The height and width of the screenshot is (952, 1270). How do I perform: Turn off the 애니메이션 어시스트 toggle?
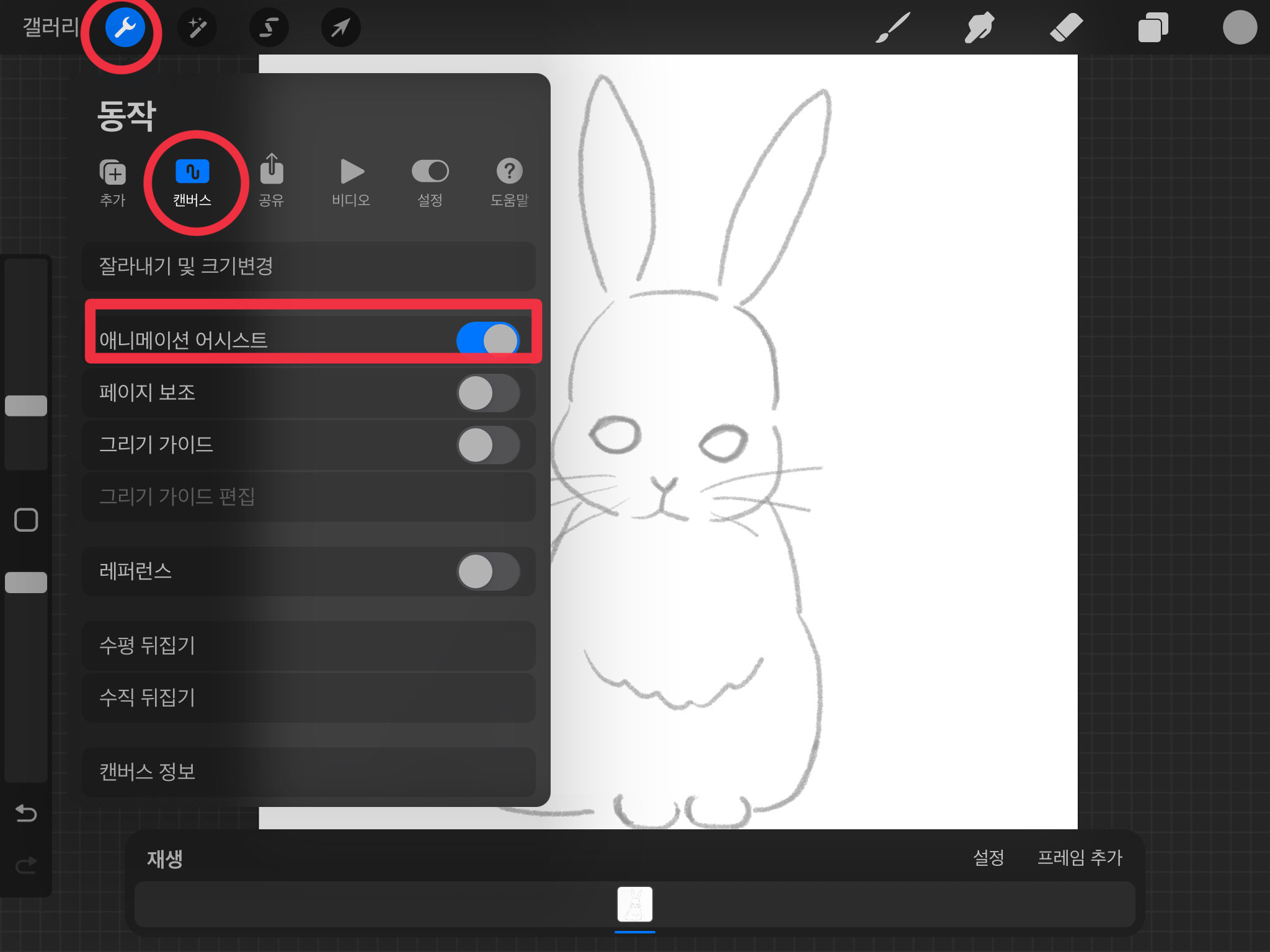pos(488,339)
